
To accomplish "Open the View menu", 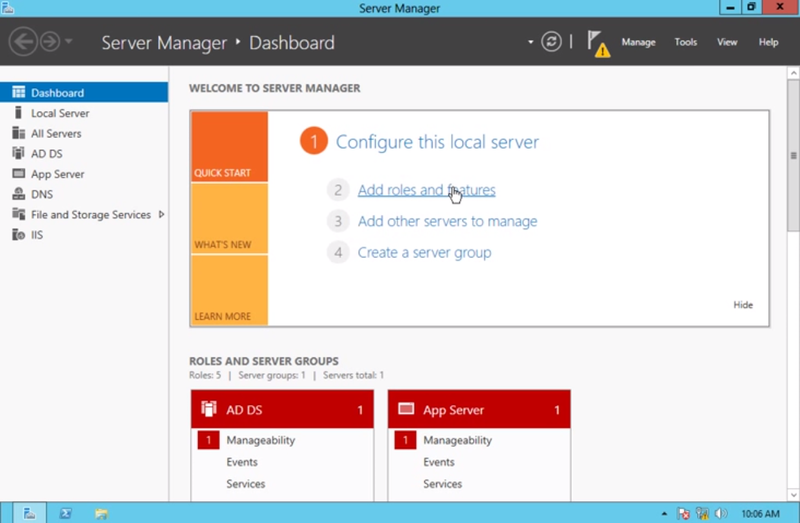I will (x=727, y=42).
